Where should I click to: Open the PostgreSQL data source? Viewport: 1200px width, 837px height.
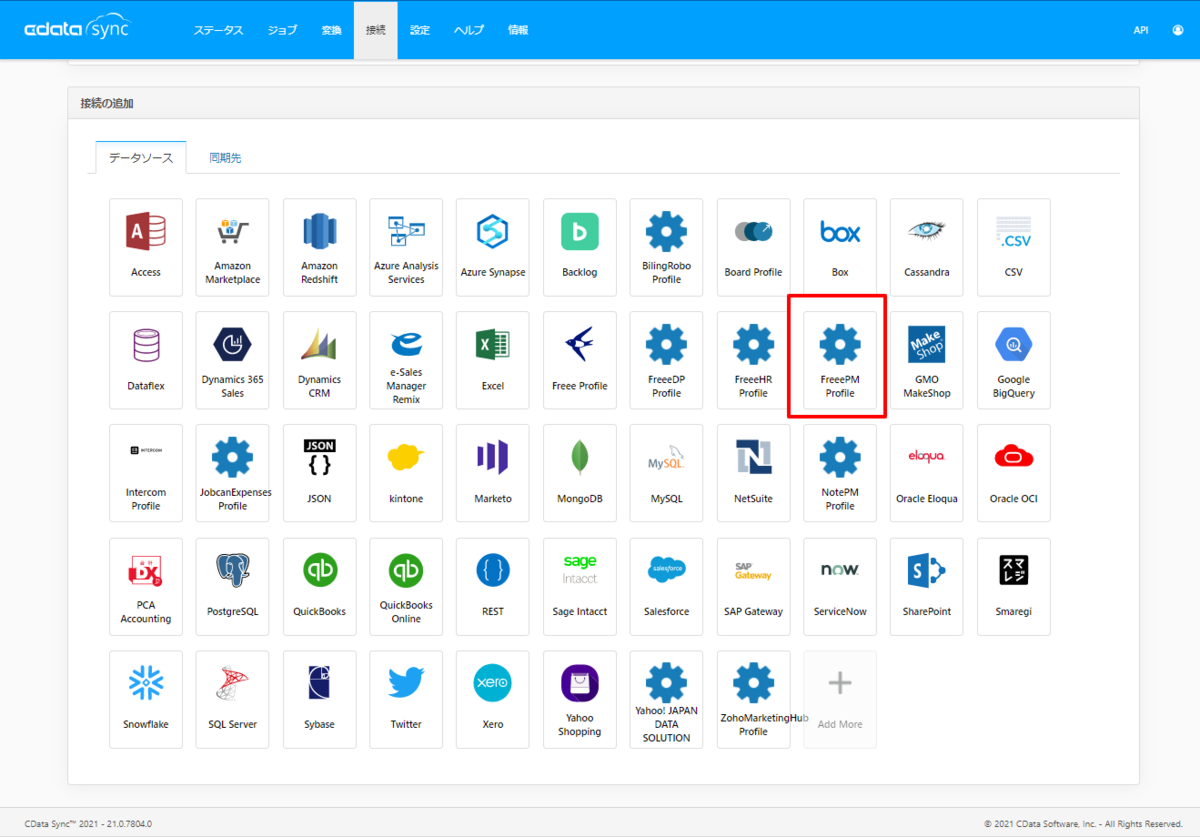(x=232, y=586)
